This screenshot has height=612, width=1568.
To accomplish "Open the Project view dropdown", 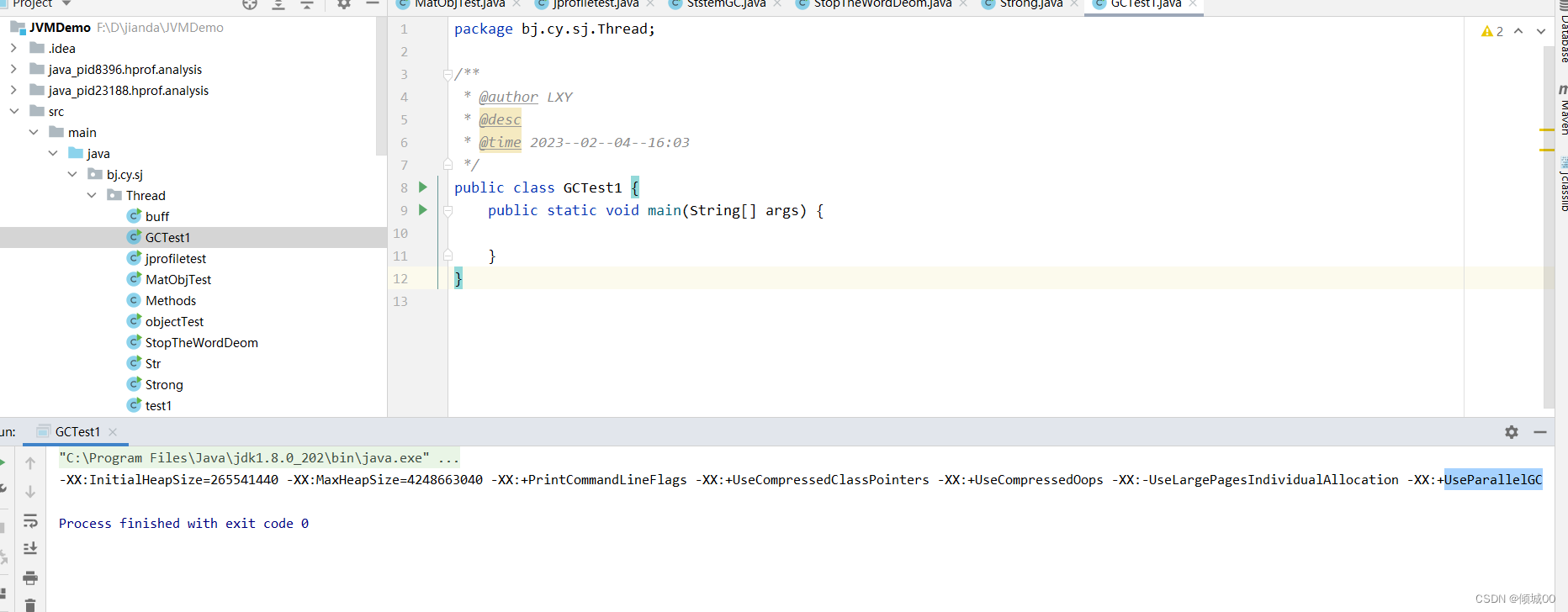I will click(66, 4).
